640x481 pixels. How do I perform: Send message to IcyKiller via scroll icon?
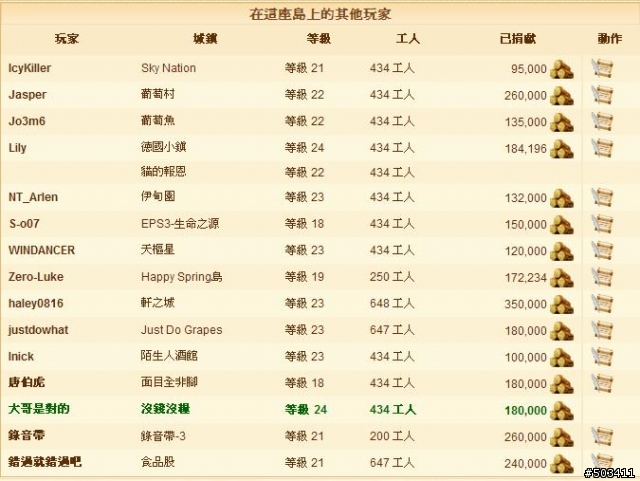pyautogui.click(x=602, y=68)
